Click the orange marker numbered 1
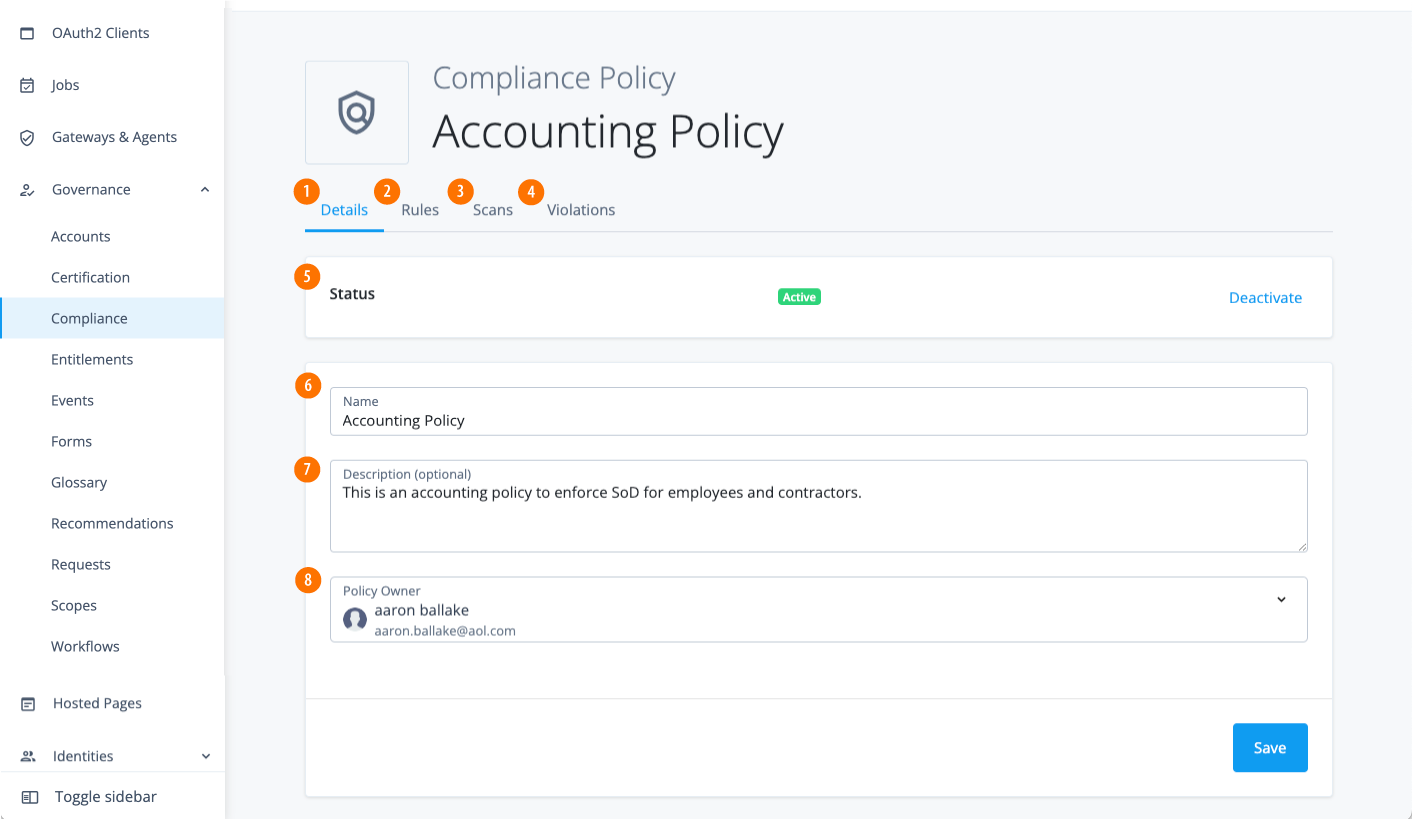Screen dimensions: 1412x819 pyautogui.click(x=306, y=190)
